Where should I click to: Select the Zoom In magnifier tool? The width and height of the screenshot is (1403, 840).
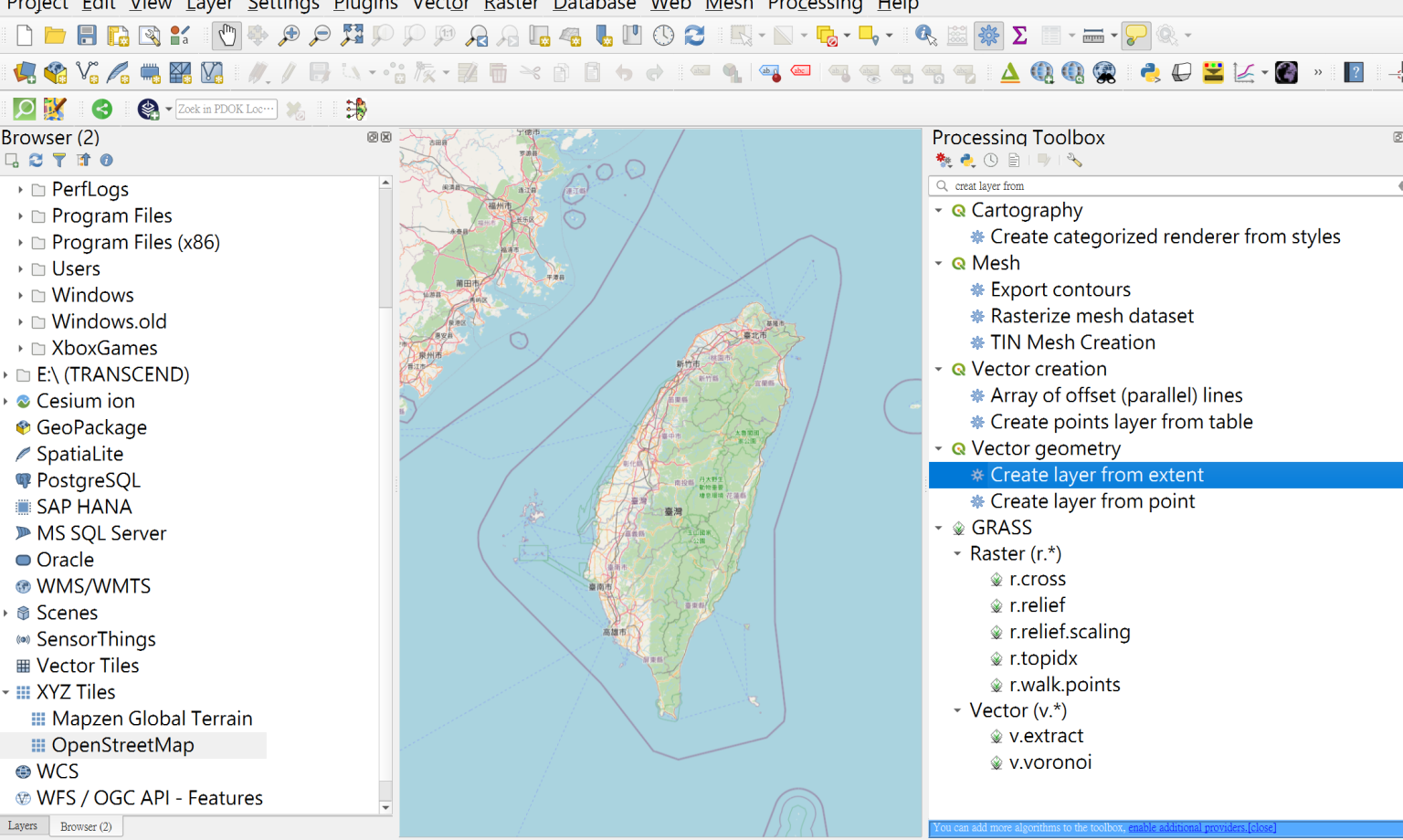(289, 36)
